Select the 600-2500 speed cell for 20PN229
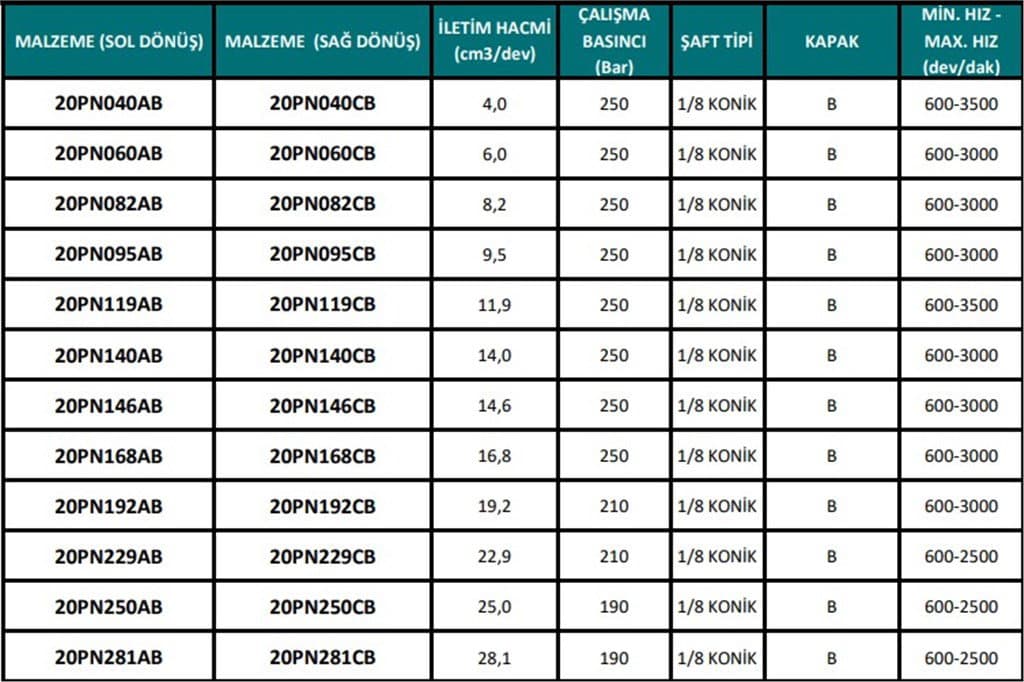1024x682 pixels. coord(961,556)
